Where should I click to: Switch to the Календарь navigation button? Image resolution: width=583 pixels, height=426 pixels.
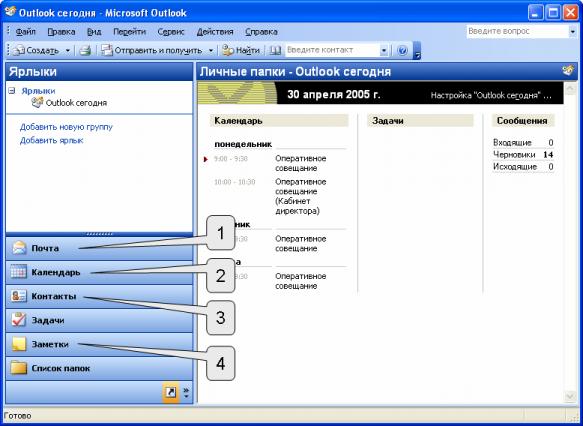coord(99,272)
